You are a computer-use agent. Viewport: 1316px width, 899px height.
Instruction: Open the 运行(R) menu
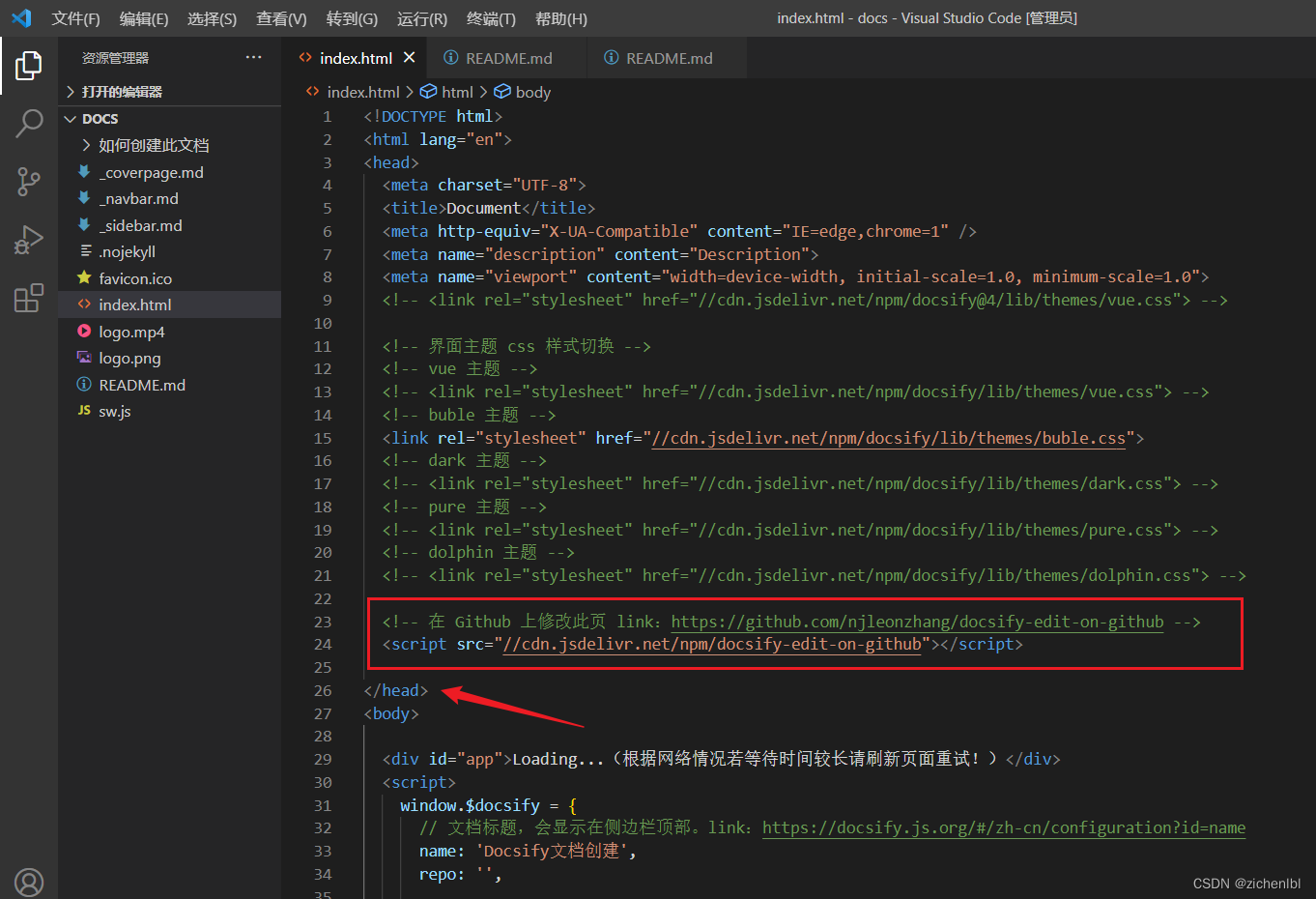(422, 18)
